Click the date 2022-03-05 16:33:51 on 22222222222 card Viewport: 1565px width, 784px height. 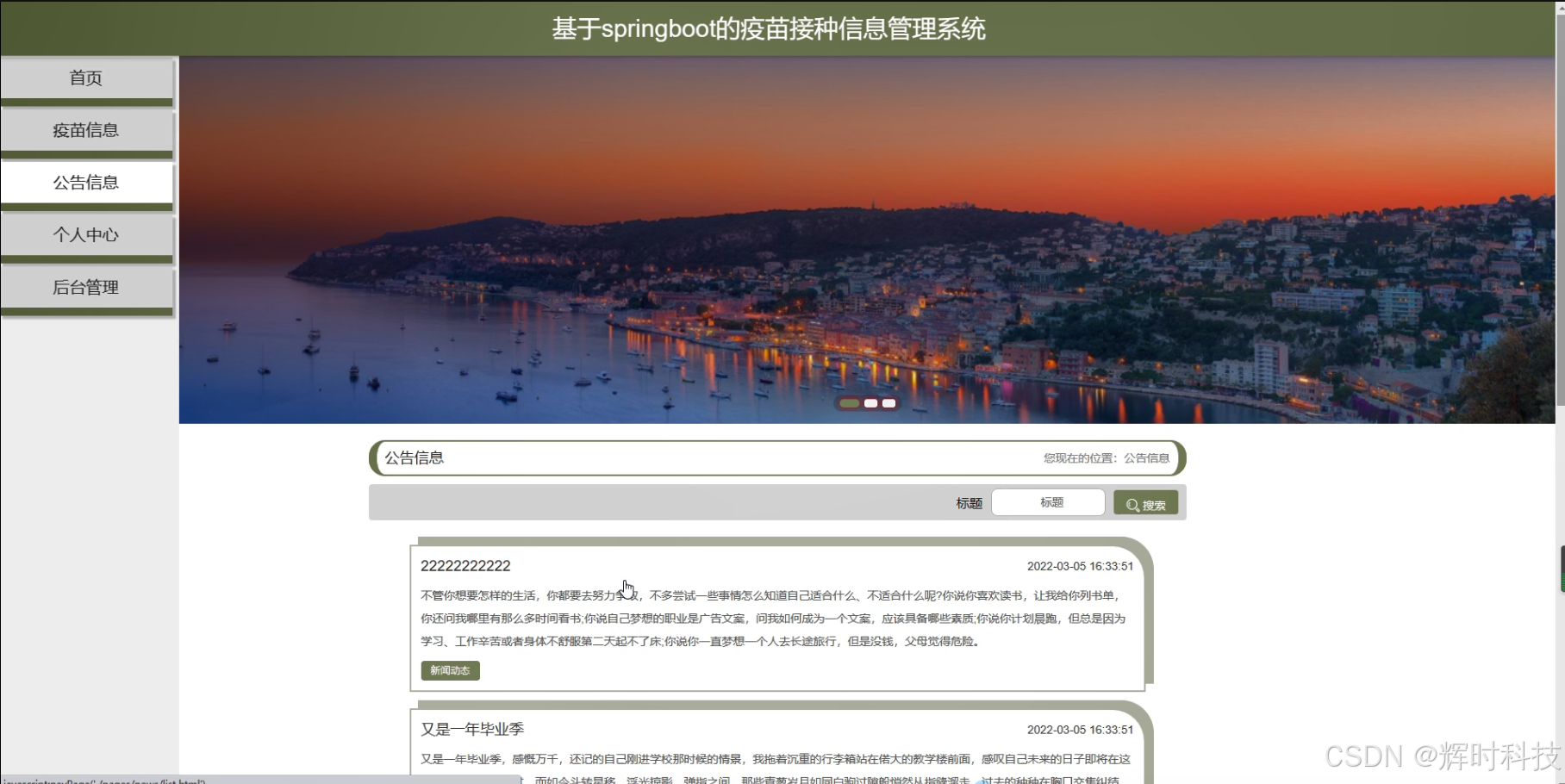[x=1080, y=566]
